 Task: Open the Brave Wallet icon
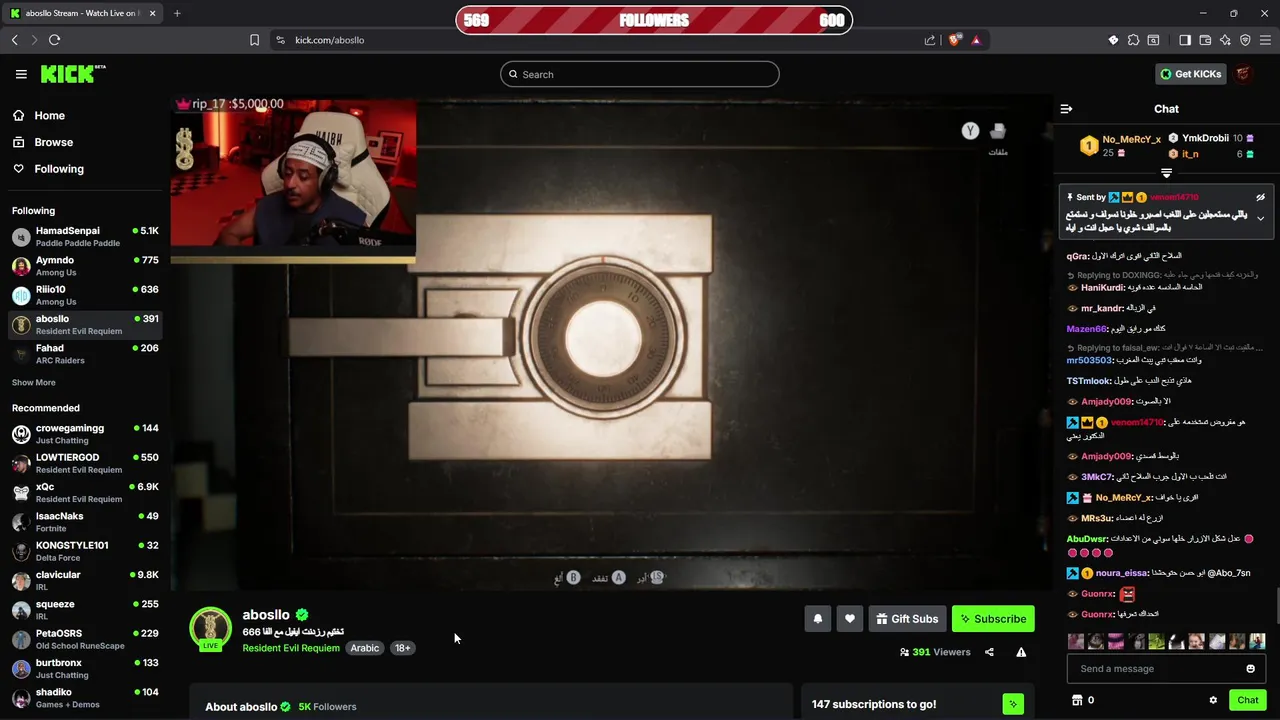1205,40
